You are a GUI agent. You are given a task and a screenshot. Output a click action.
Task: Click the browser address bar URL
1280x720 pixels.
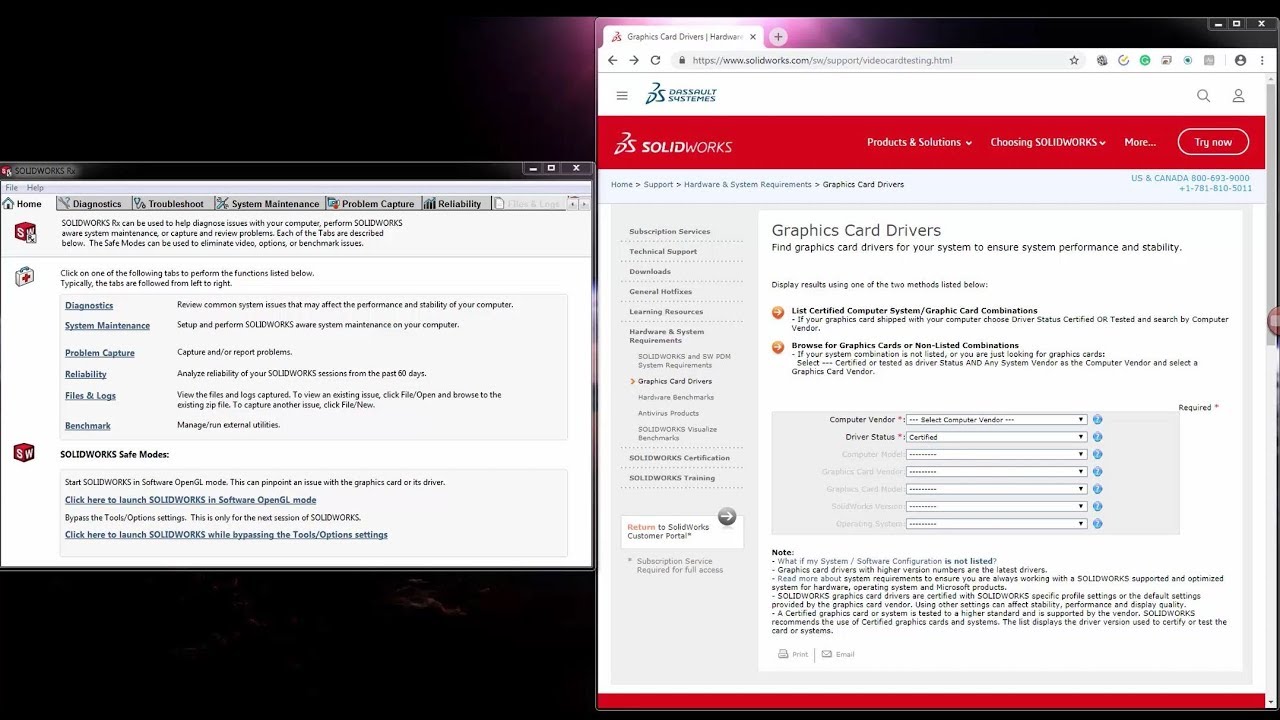[x=822, y=60]
